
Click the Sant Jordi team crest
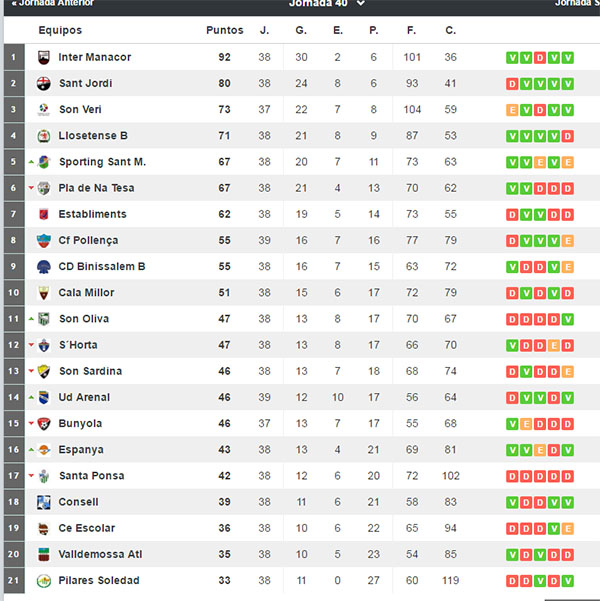pyautogui.click(x=44, y=84)
